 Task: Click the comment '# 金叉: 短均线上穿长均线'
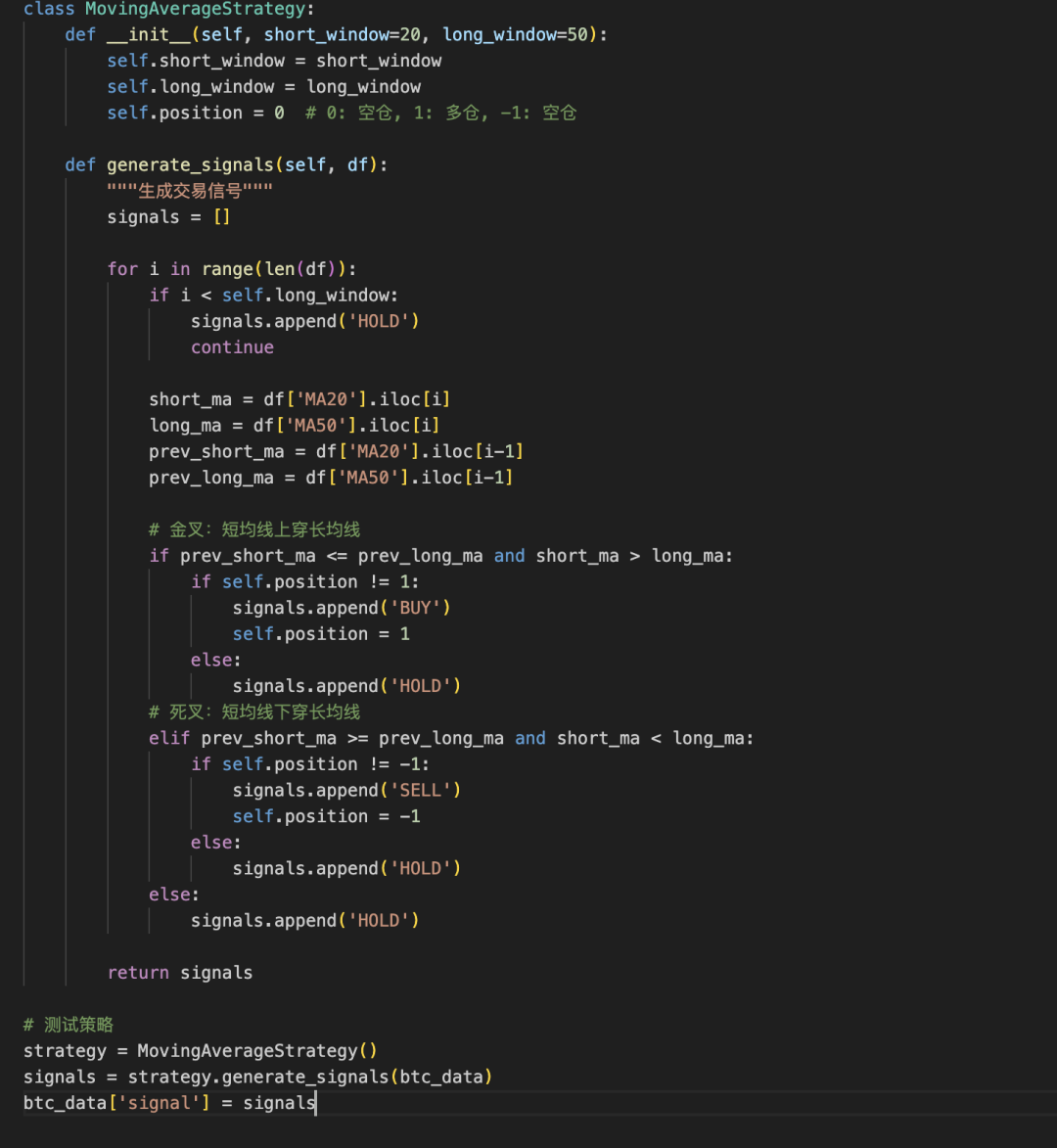pos(254,529)
